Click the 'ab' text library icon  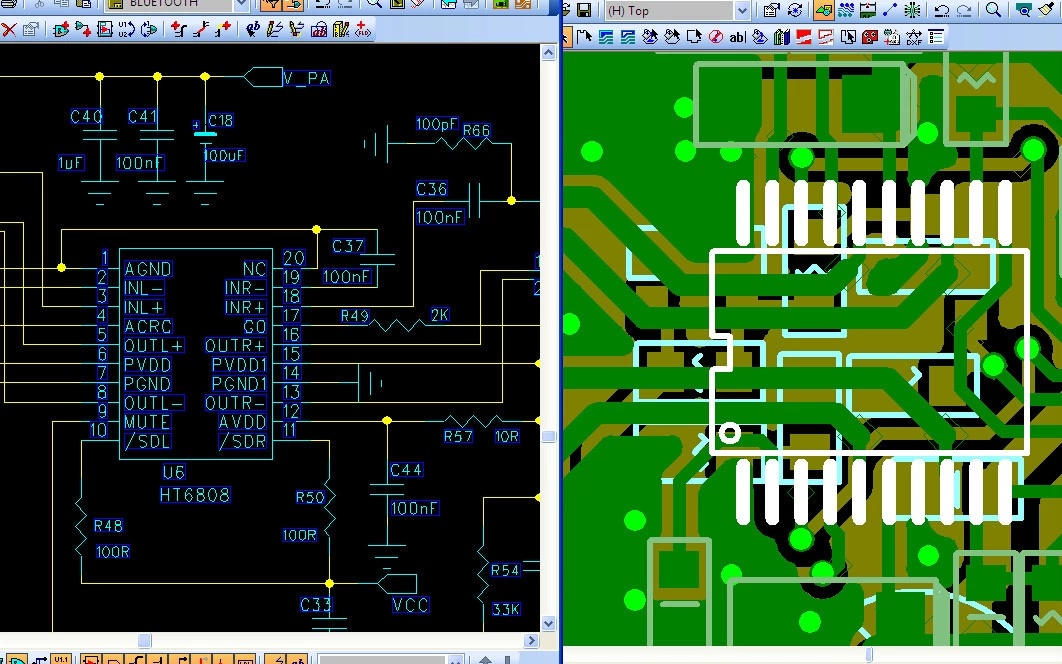318,30
